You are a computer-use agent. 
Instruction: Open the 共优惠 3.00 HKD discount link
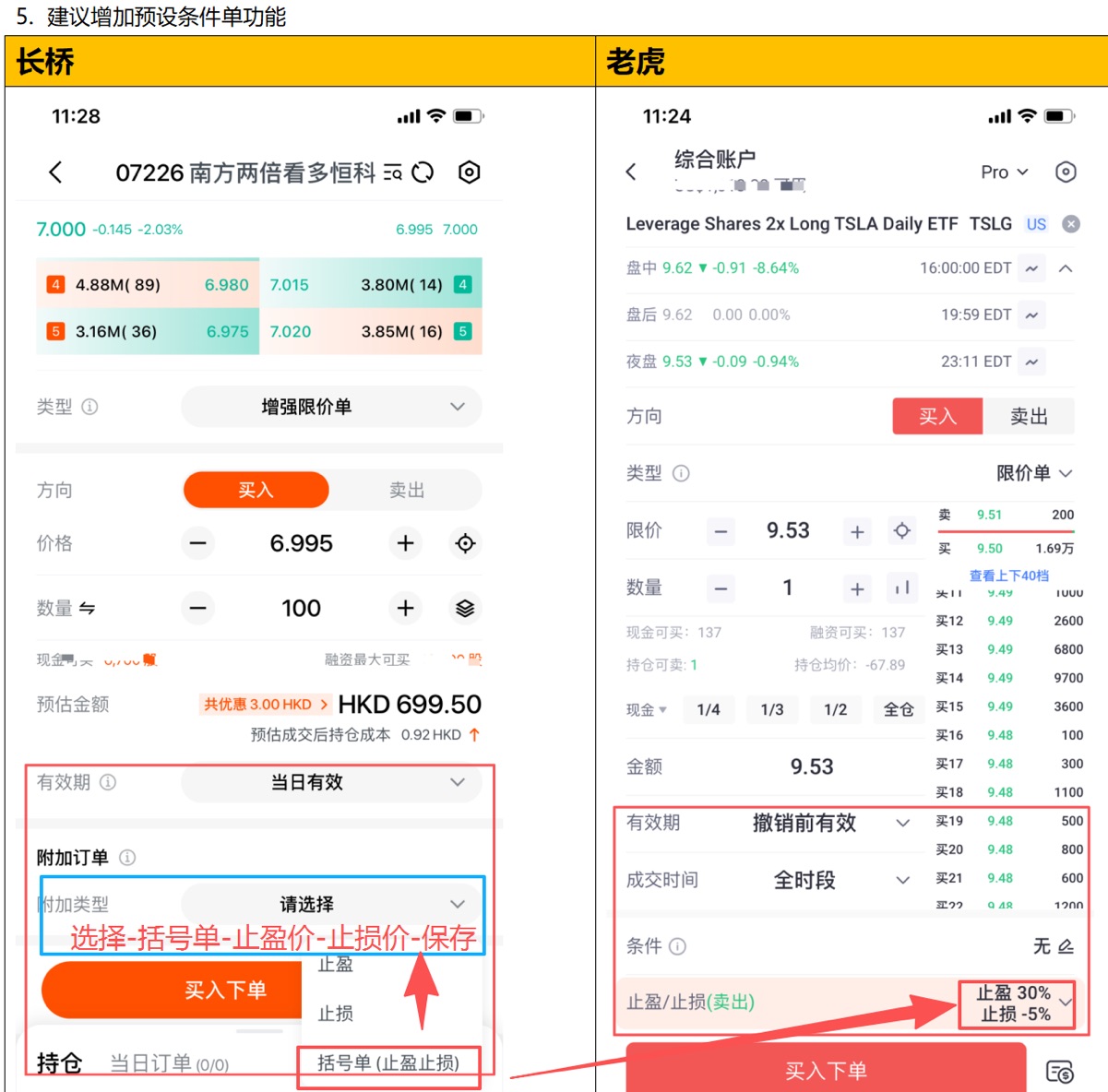[x=266, y=705]
